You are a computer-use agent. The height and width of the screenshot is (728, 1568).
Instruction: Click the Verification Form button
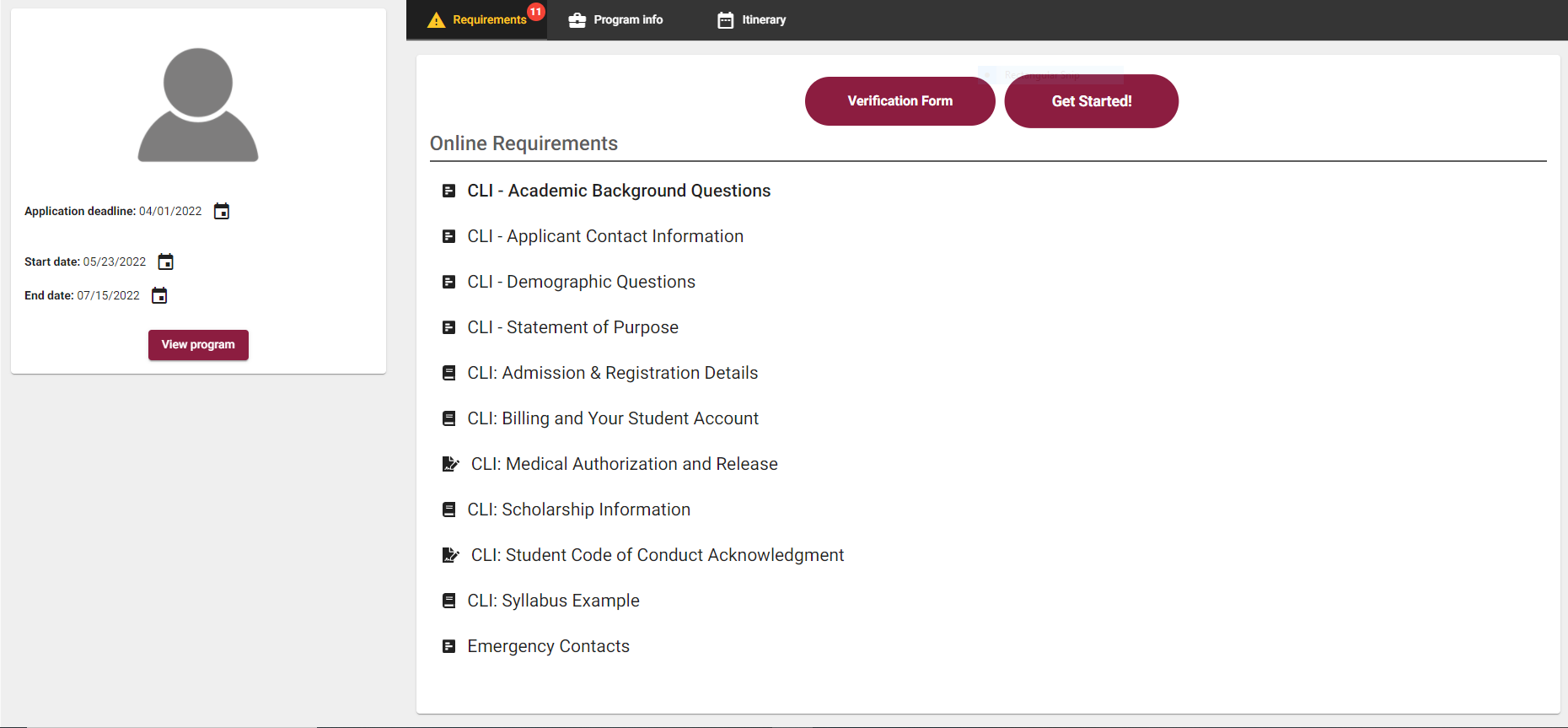[x=900, y=101]
